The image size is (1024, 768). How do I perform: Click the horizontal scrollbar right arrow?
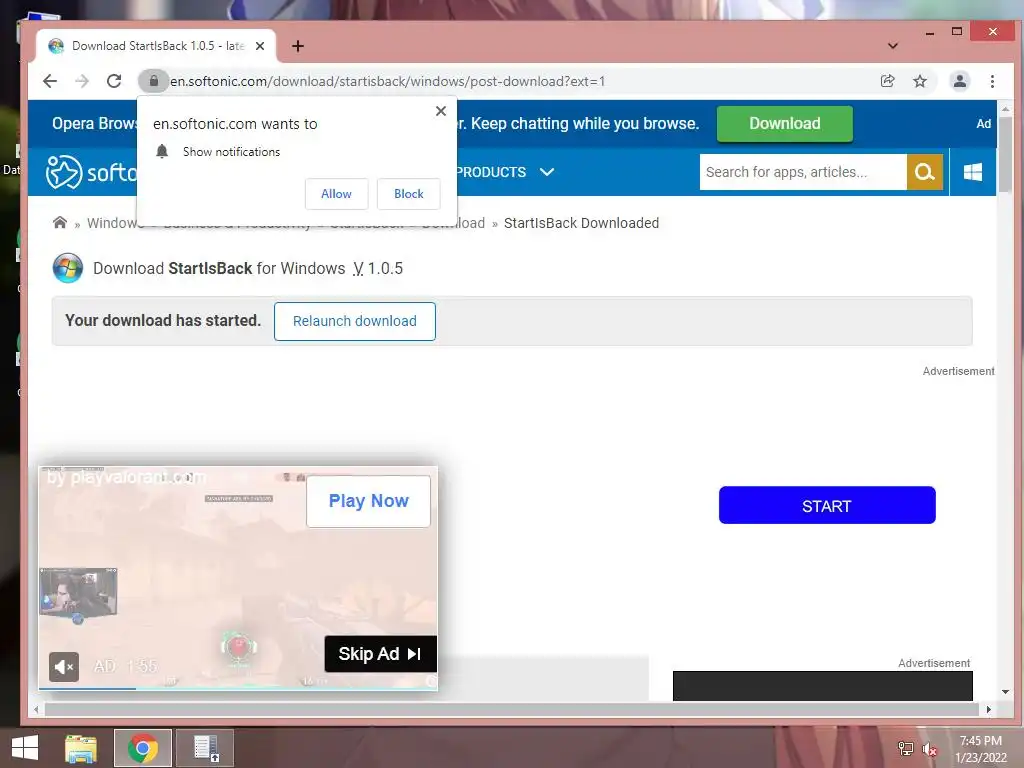pyautogui.click(x=989, y=709)
